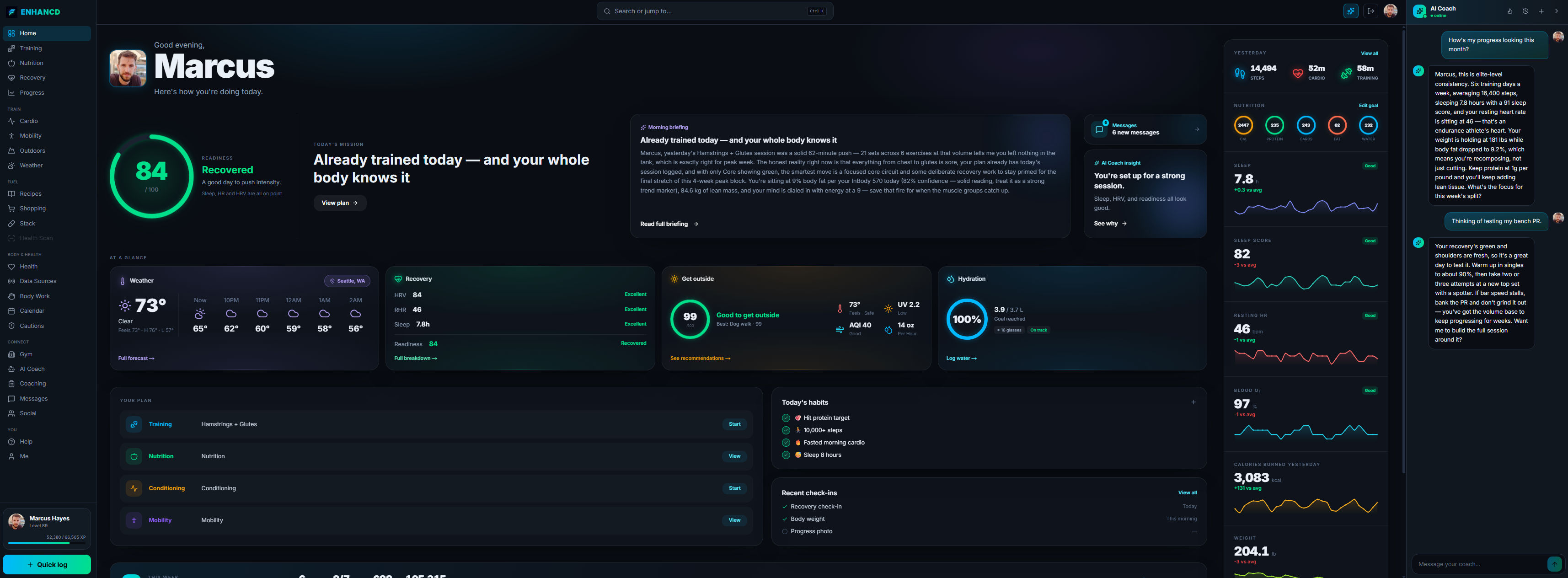
Task: Add a new habit with the plus button
Action: click(1193, 402)
